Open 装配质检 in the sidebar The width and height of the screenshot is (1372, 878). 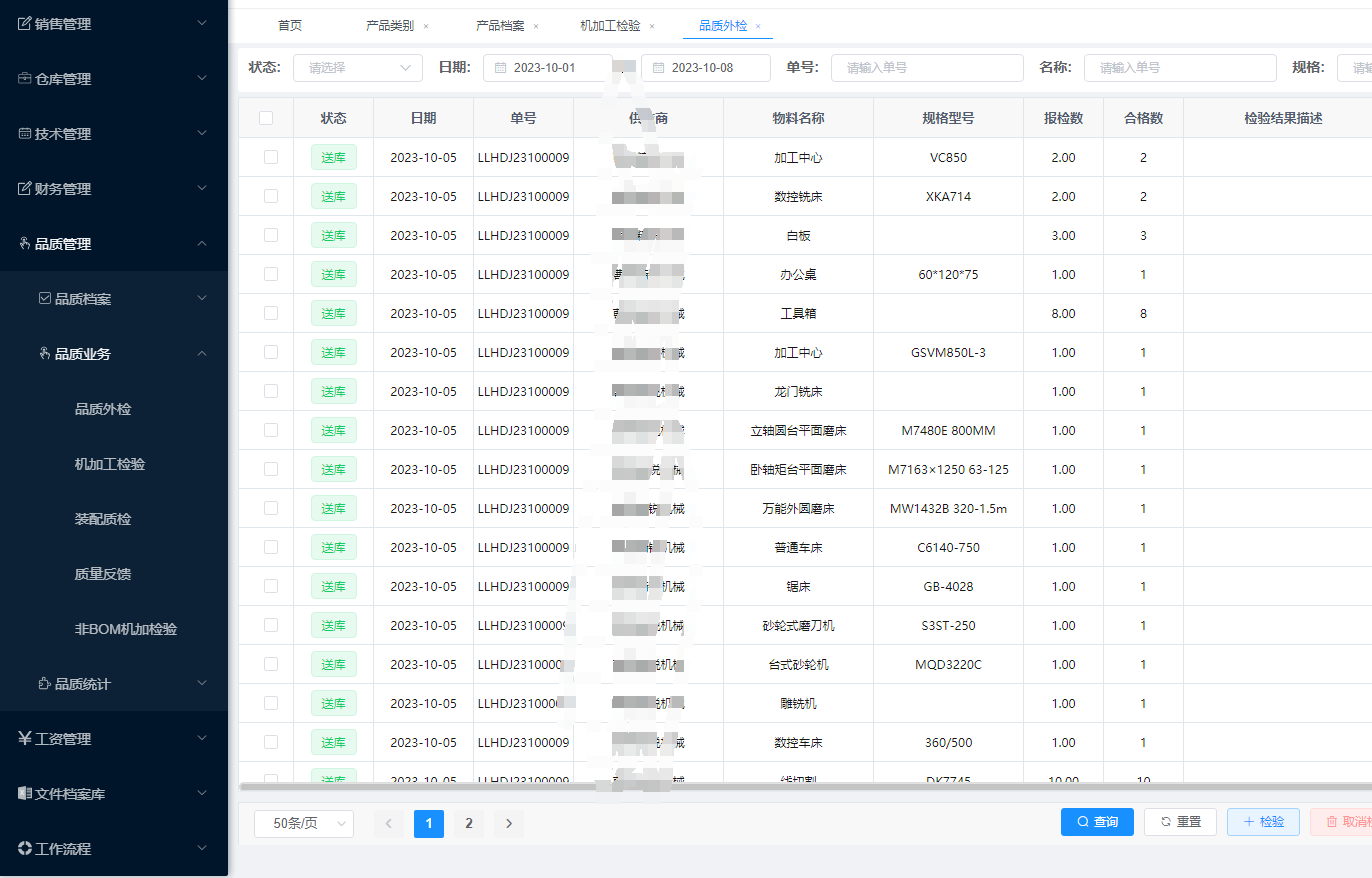point(103,519)
